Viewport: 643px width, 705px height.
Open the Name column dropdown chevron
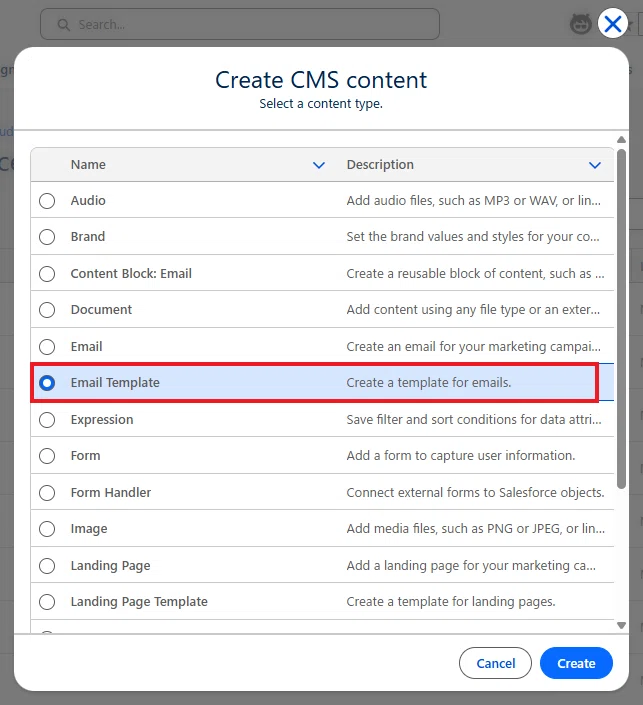[319, 165]
